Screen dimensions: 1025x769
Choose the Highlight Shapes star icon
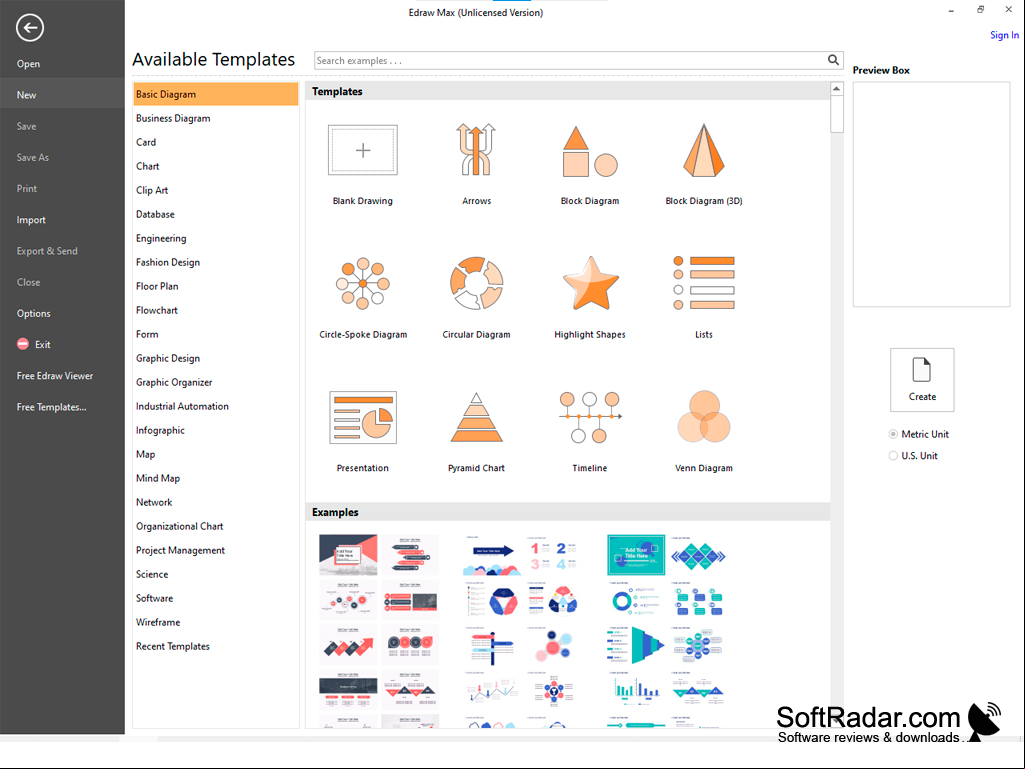591,283
